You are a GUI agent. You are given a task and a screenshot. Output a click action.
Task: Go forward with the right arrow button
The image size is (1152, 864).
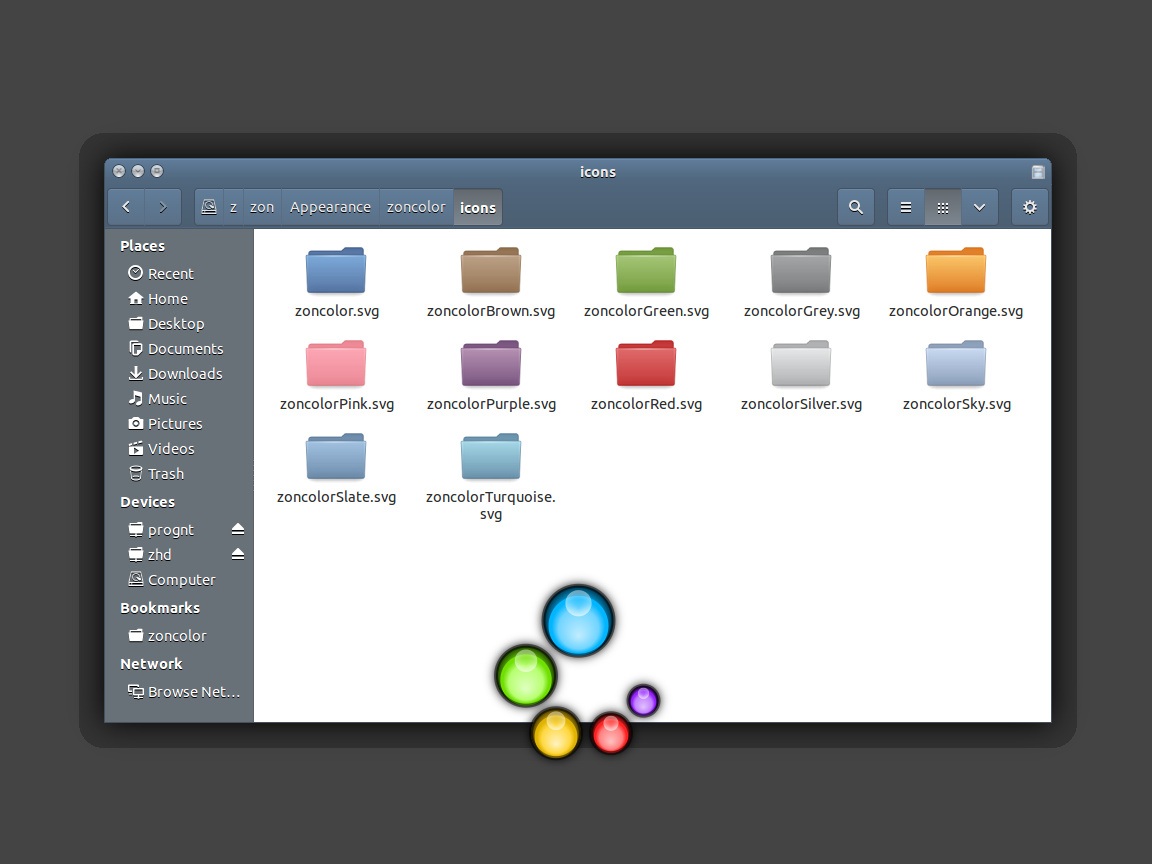click(163, 207)
